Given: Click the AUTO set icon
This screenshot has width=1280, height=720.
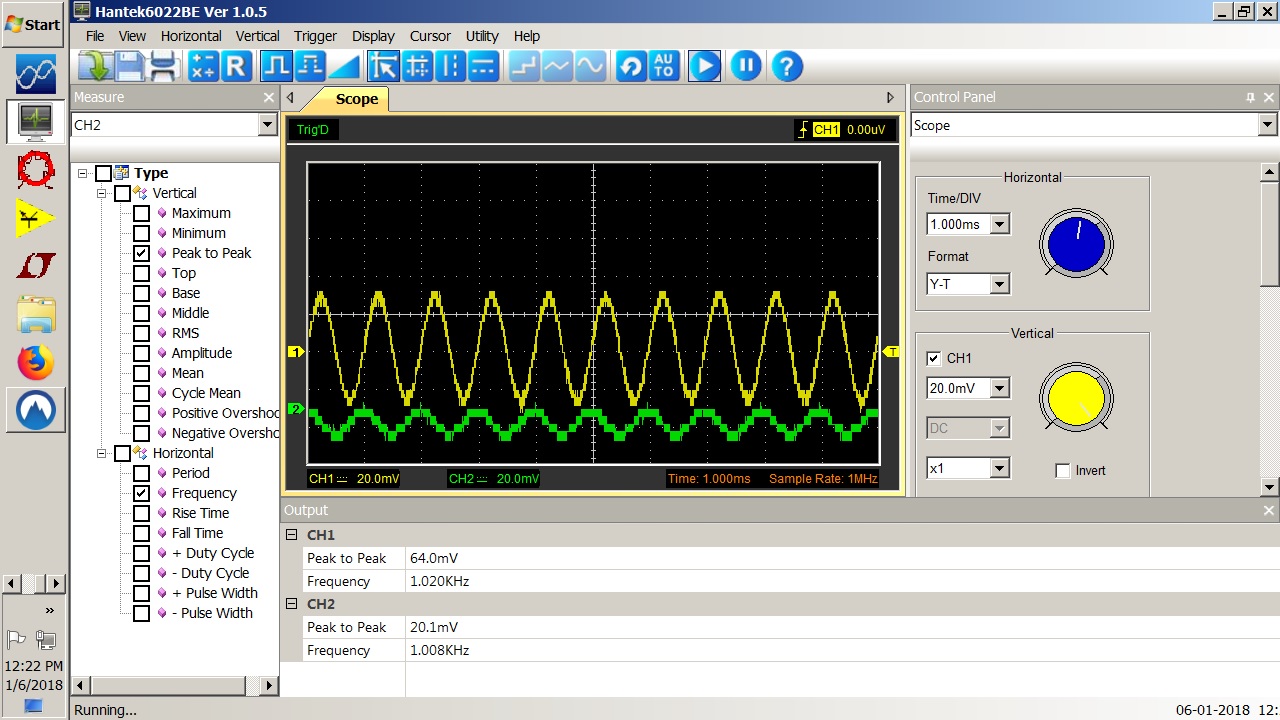Looking at the screenshot, I should pos(663,66).
